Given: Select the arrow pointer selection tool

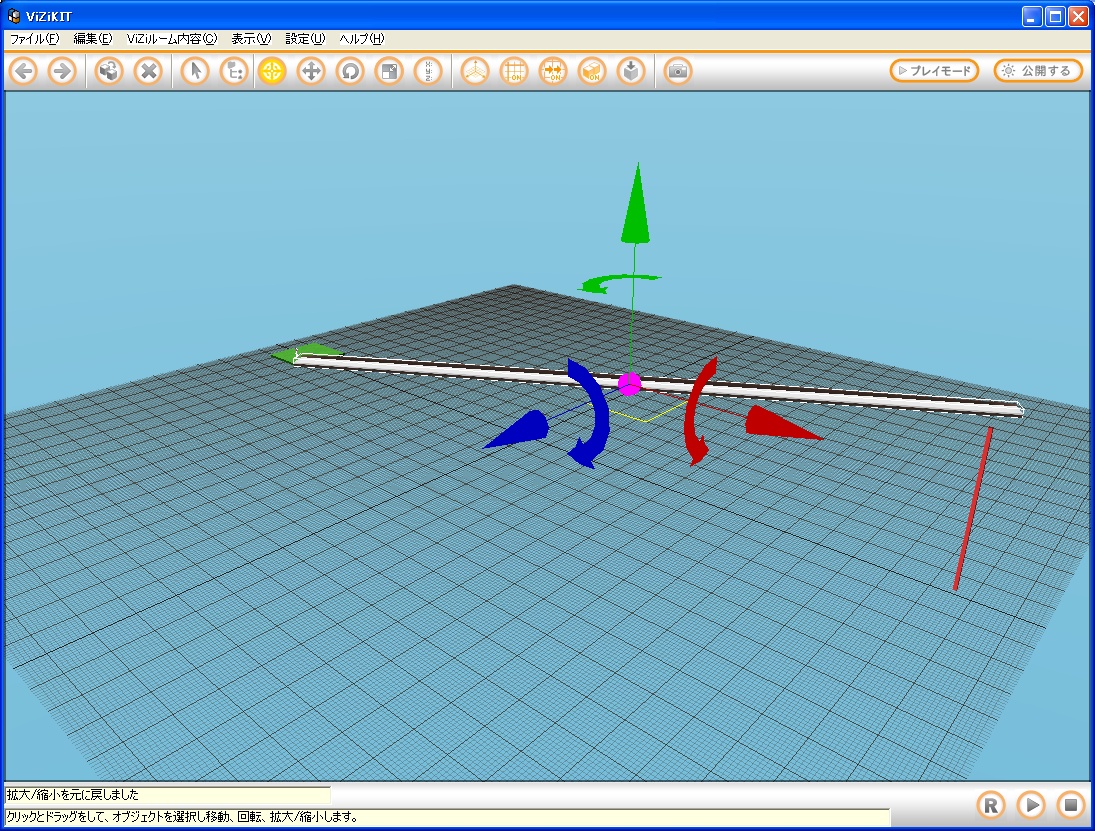Looking at the screenshot, I should point(195,71).
